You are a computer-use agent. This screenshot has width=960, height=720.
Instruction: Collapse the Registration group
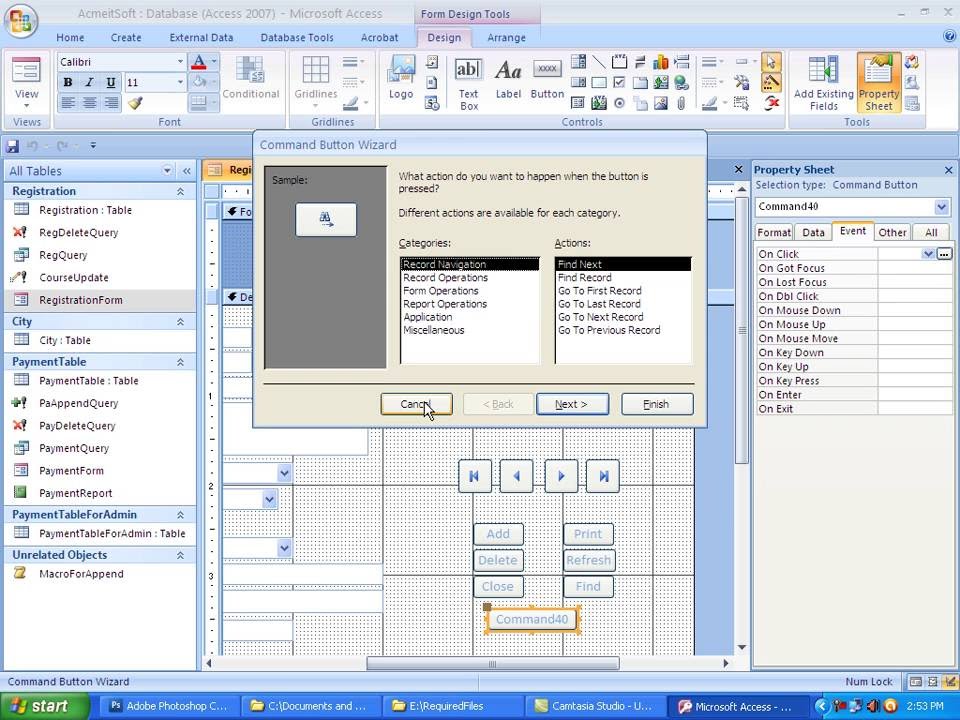[181, 192]
